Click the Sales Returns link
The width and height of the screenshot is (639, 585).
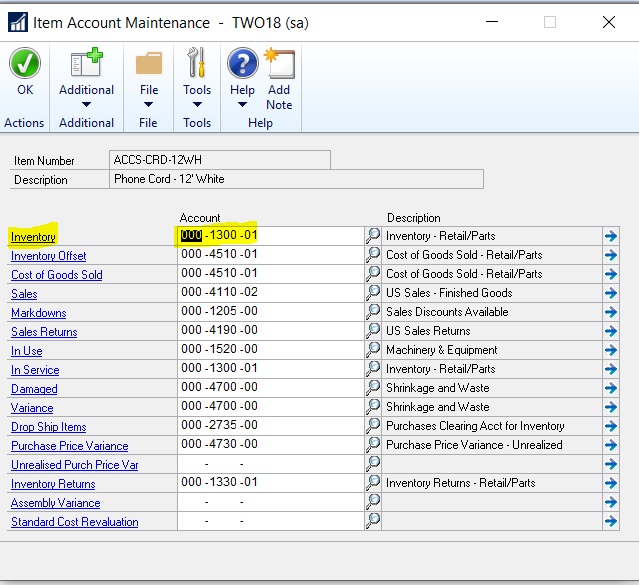click(44, 332)
